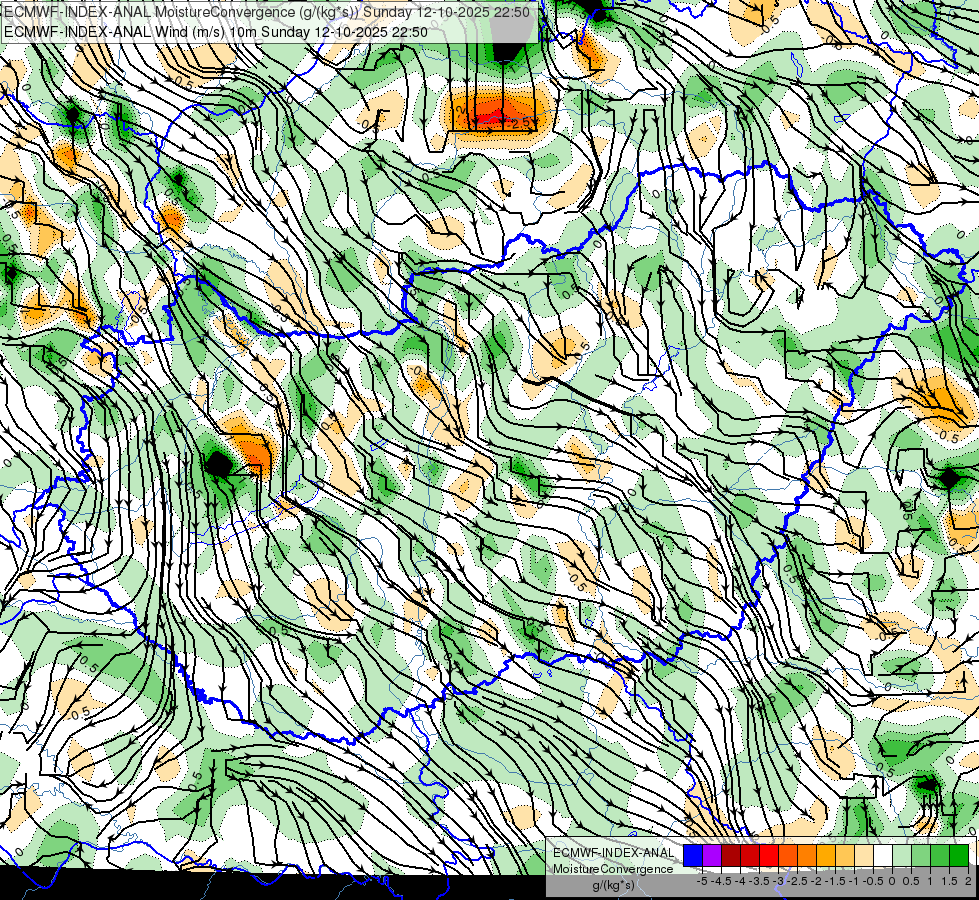
Task: Click the -2.5 contour label in top red patch
Action: pos(520,124)
